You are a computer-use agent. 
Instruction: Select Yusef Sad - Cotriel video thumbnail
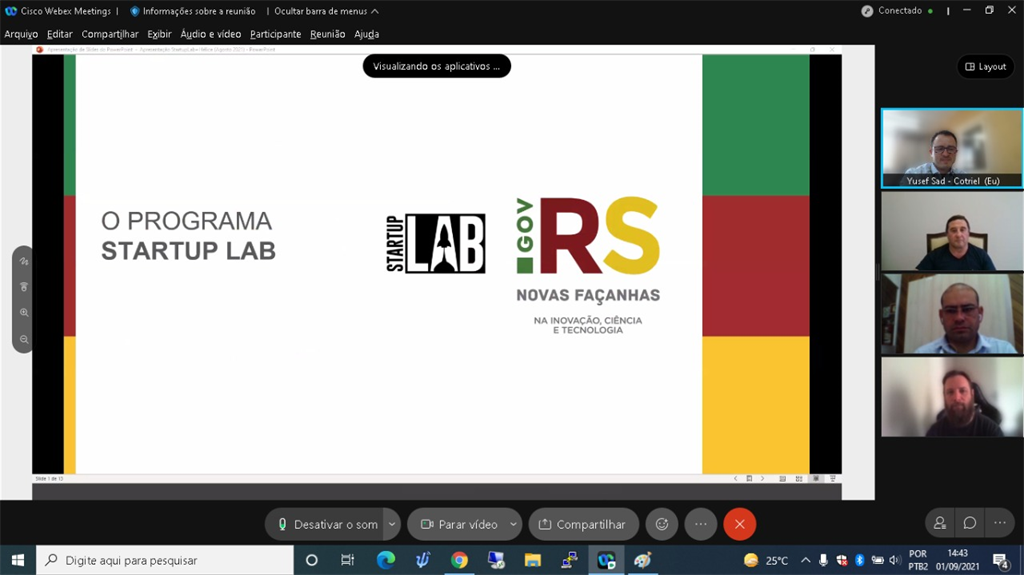952,148
